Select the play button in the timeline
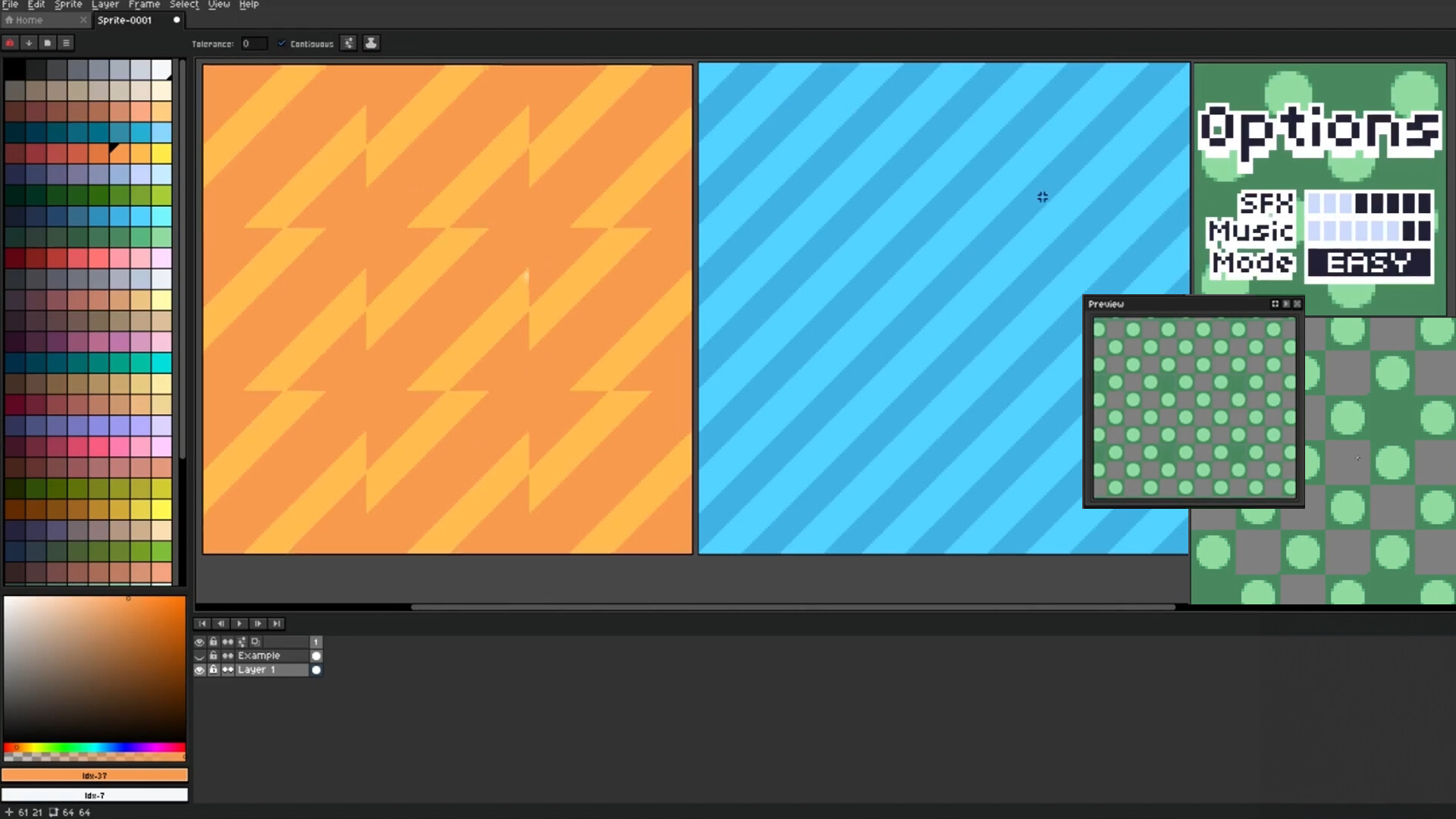1456x819 pixels. pos(239,623)
